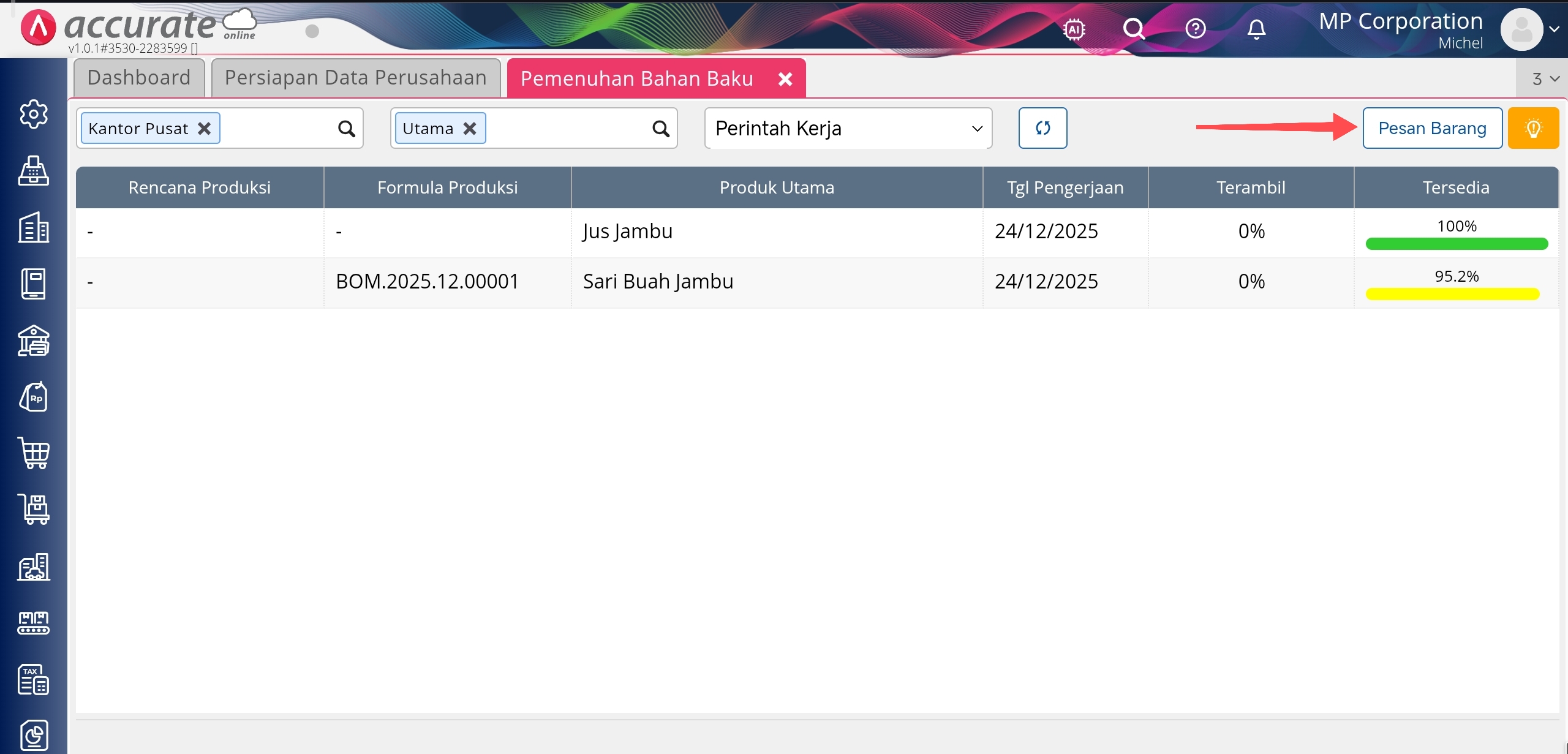Open the search magnifier in top header
This screenshot has height=754, width=1568.
point(1133,29)
